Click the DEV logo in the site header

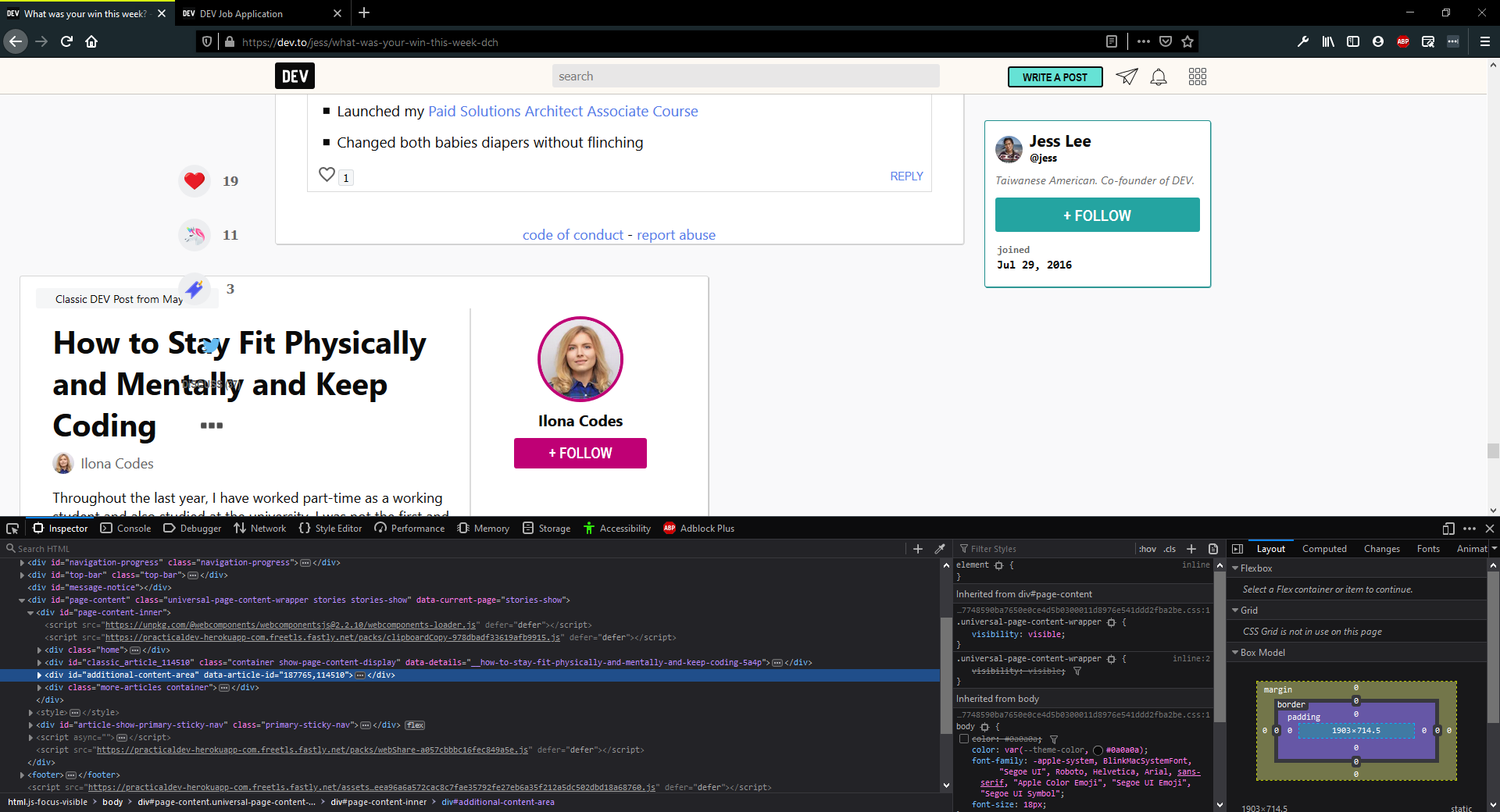pyautogui.click(x=295, y=76)
